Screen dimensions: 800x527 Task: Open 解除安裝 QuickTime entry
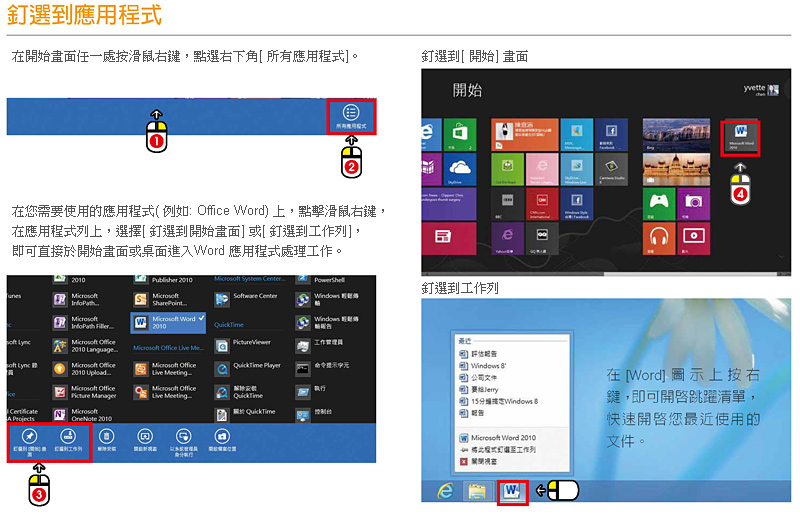pos(239,392)
